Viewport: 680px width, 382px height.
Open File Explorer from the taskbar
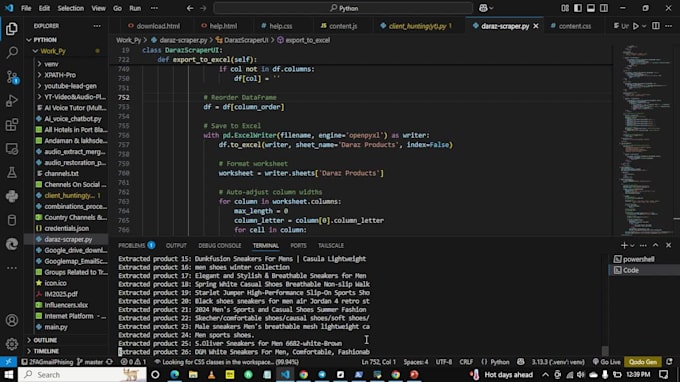click(x=193, y=375)
